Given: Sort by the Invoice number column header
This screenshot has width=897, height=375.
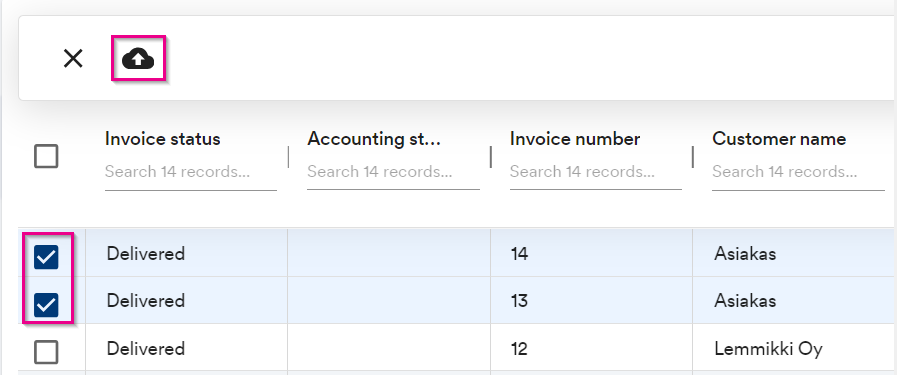Looking at the screenshot, I should [x=575, y=139].
